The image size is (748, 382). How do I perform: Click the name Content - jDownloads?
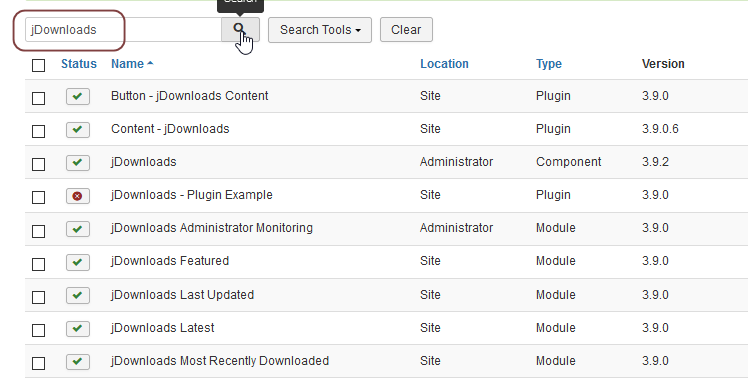170,129
